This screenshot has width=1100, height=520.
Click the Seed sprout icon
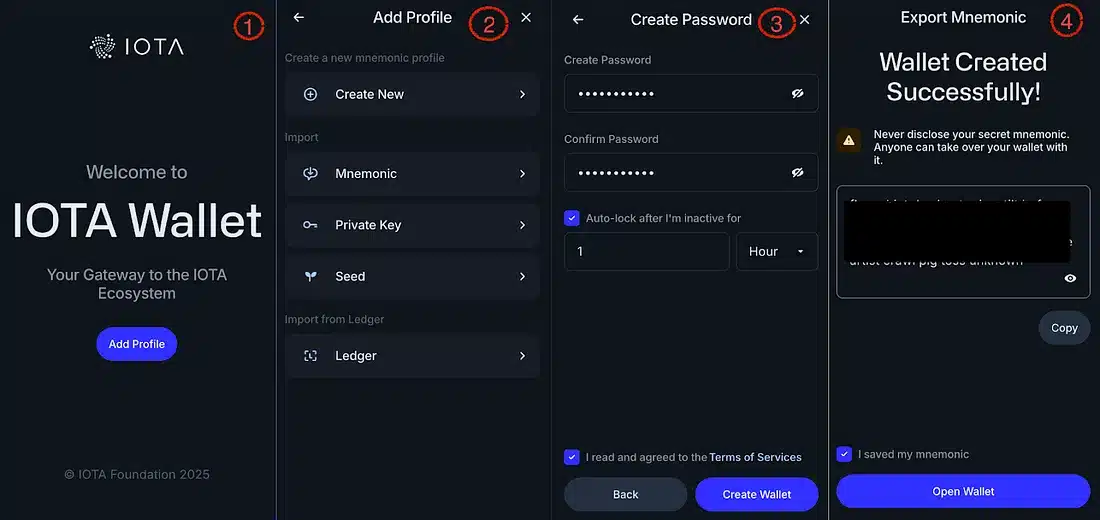[x=310, y=276]
